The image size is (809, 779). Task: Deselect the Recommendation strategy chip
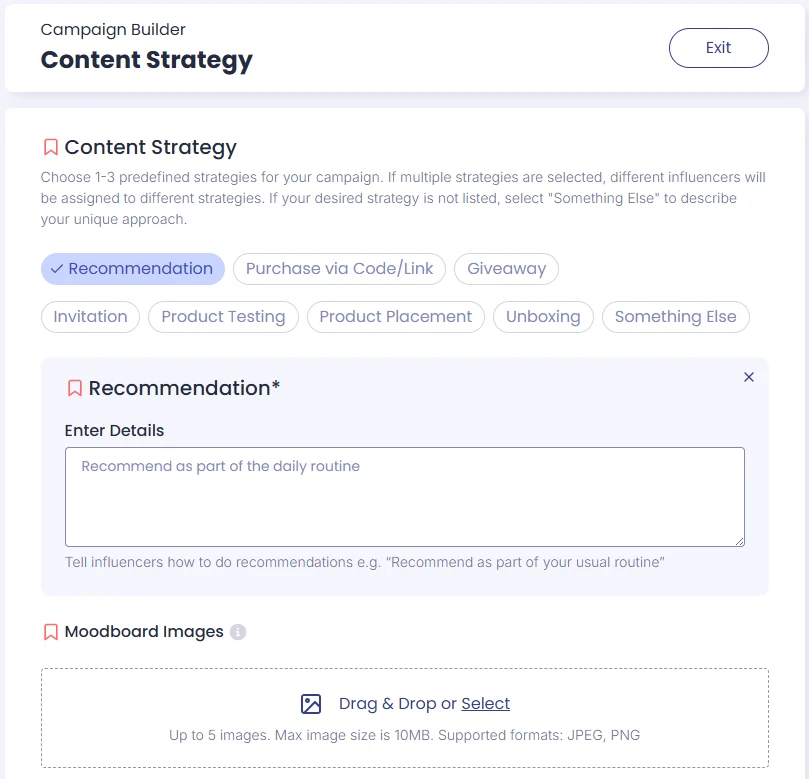(x=133, y=269)
